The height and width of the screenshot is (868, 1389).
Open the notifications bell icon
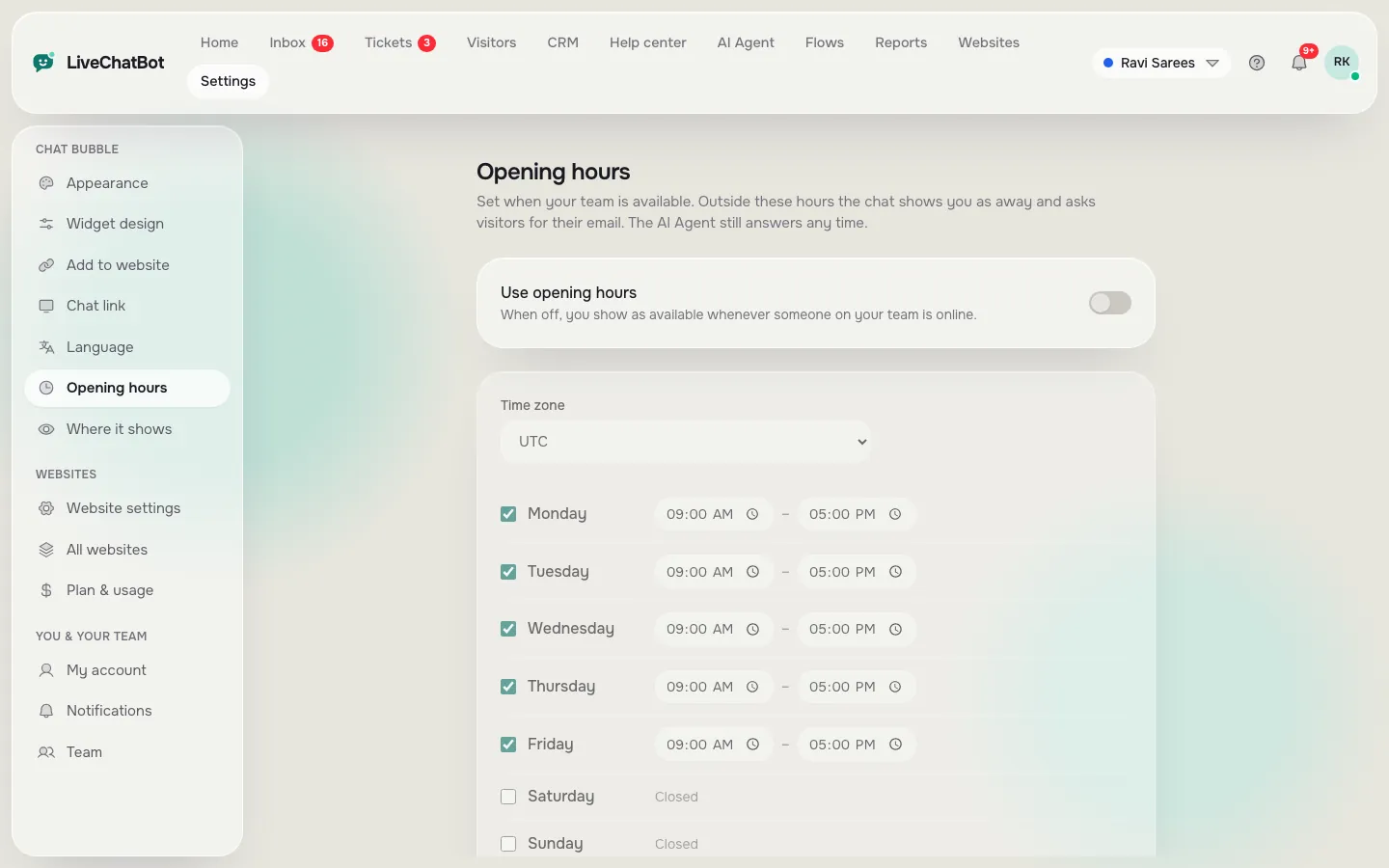click(1299, 63)
